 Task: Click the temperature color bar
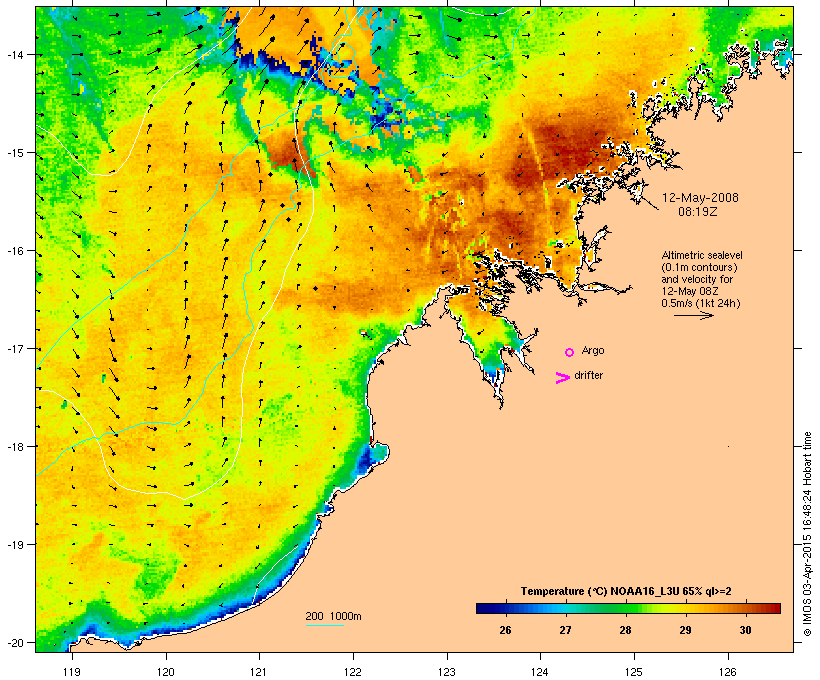click(x=628, y=608)
